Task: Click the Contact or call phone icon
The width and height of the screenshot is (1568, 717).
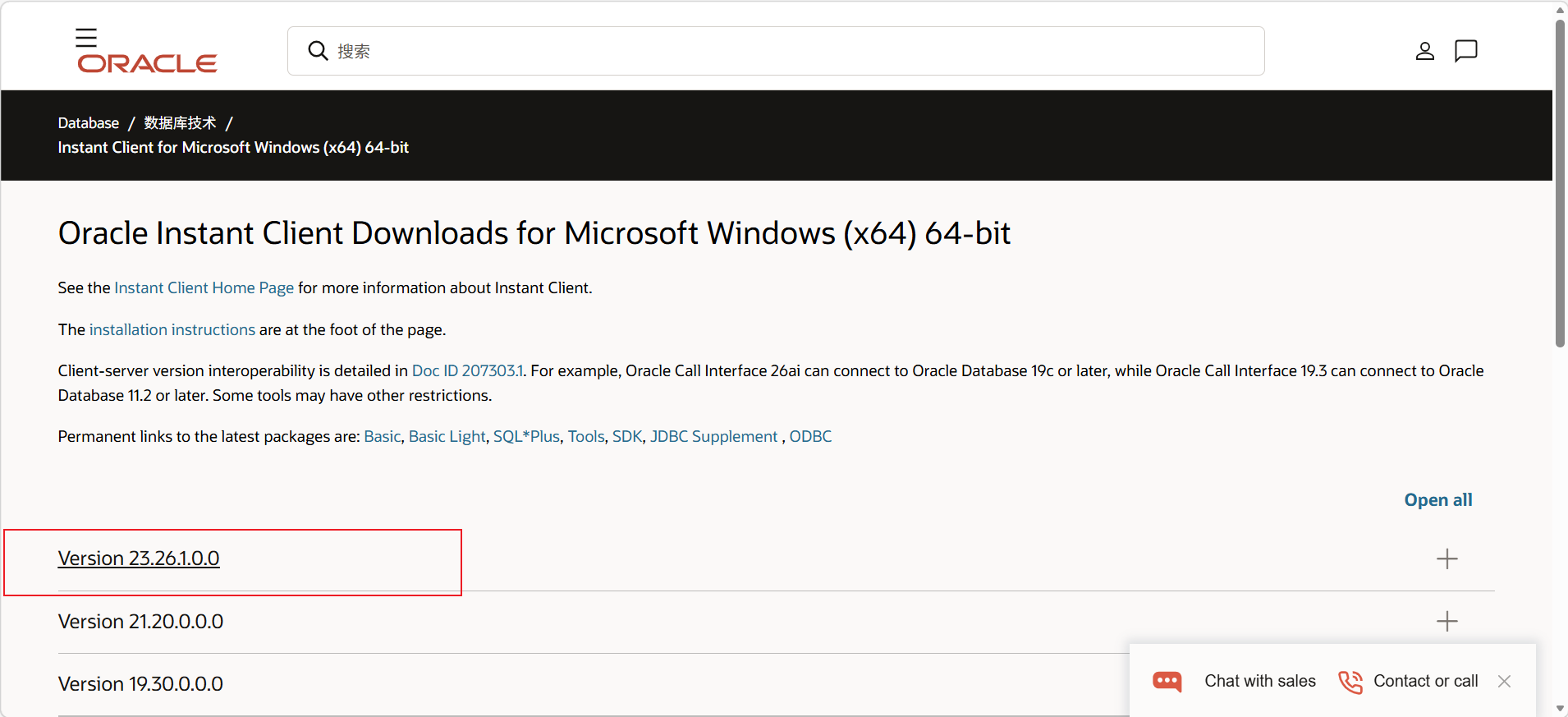Action: 1350,682
